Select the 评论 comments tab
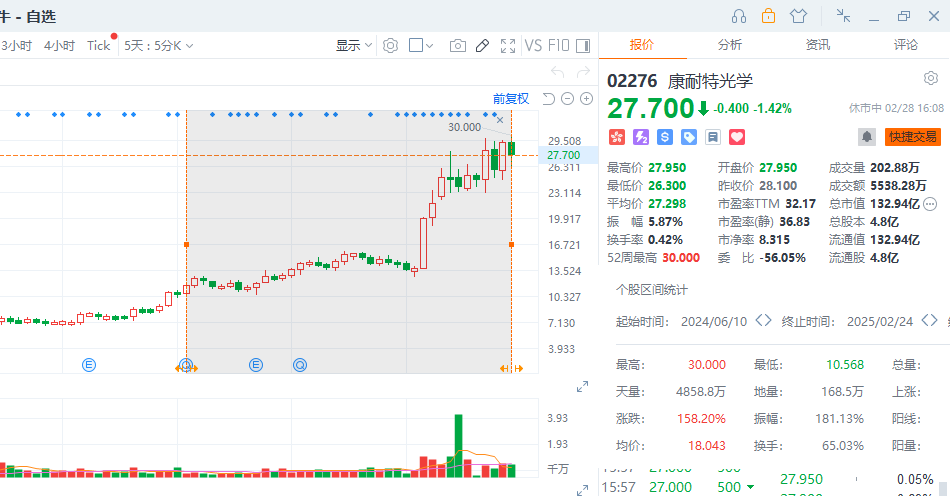 906,45
